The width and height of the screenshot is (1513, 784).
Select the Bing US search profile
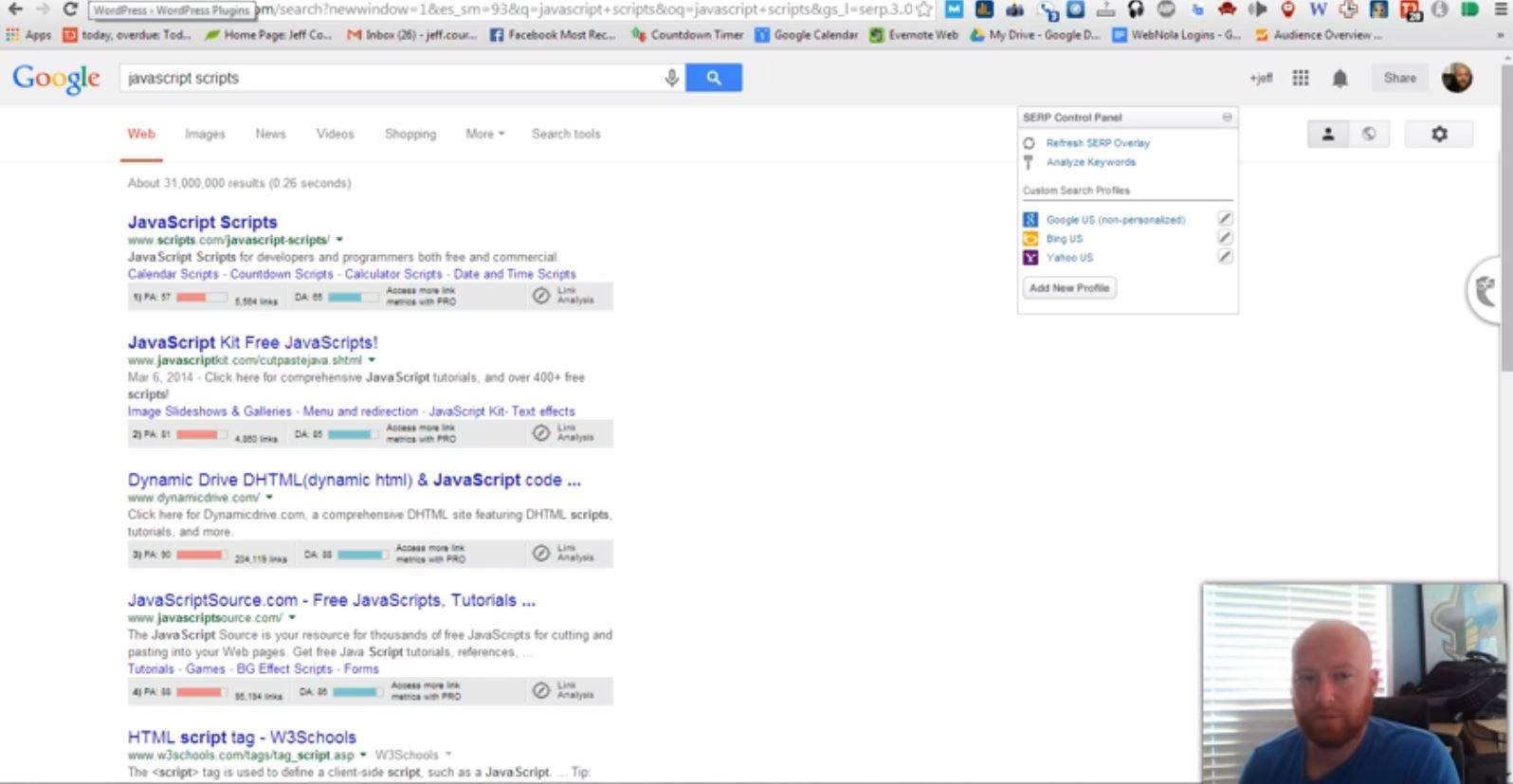pos(1064,239)
